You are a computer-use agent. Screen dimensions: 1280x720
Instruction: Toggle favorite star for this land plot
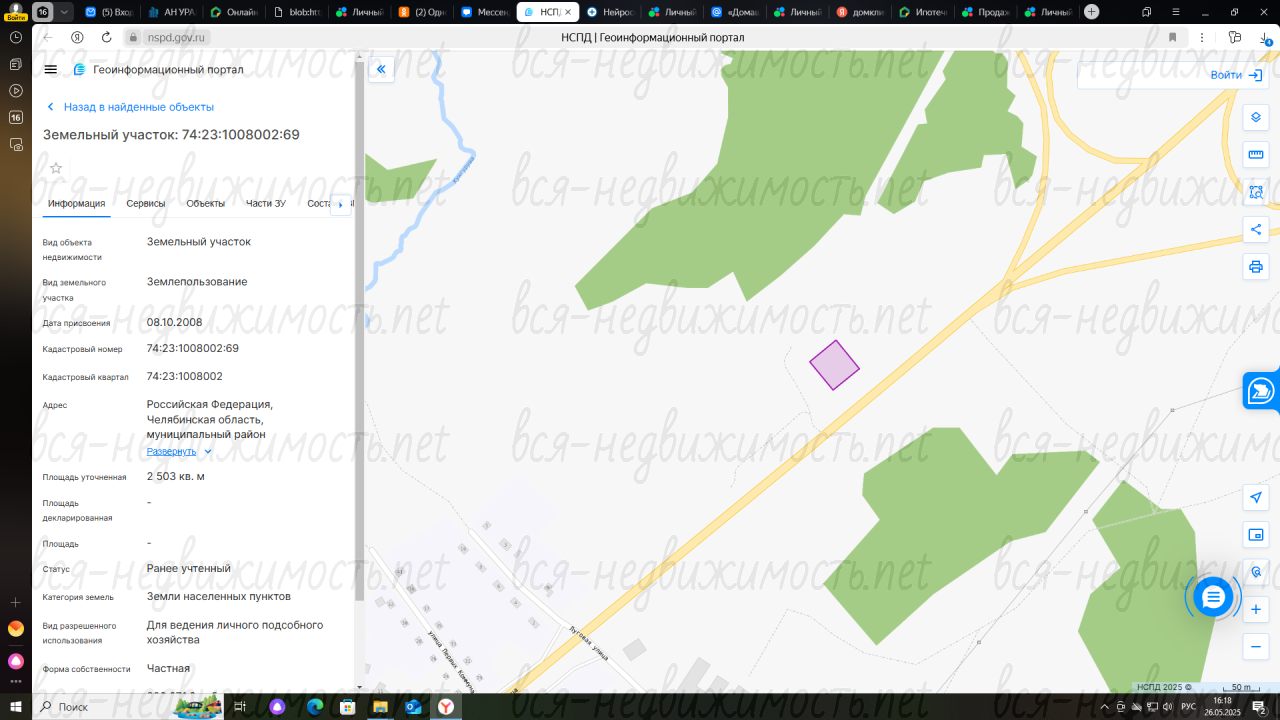(x=56, y=168)
